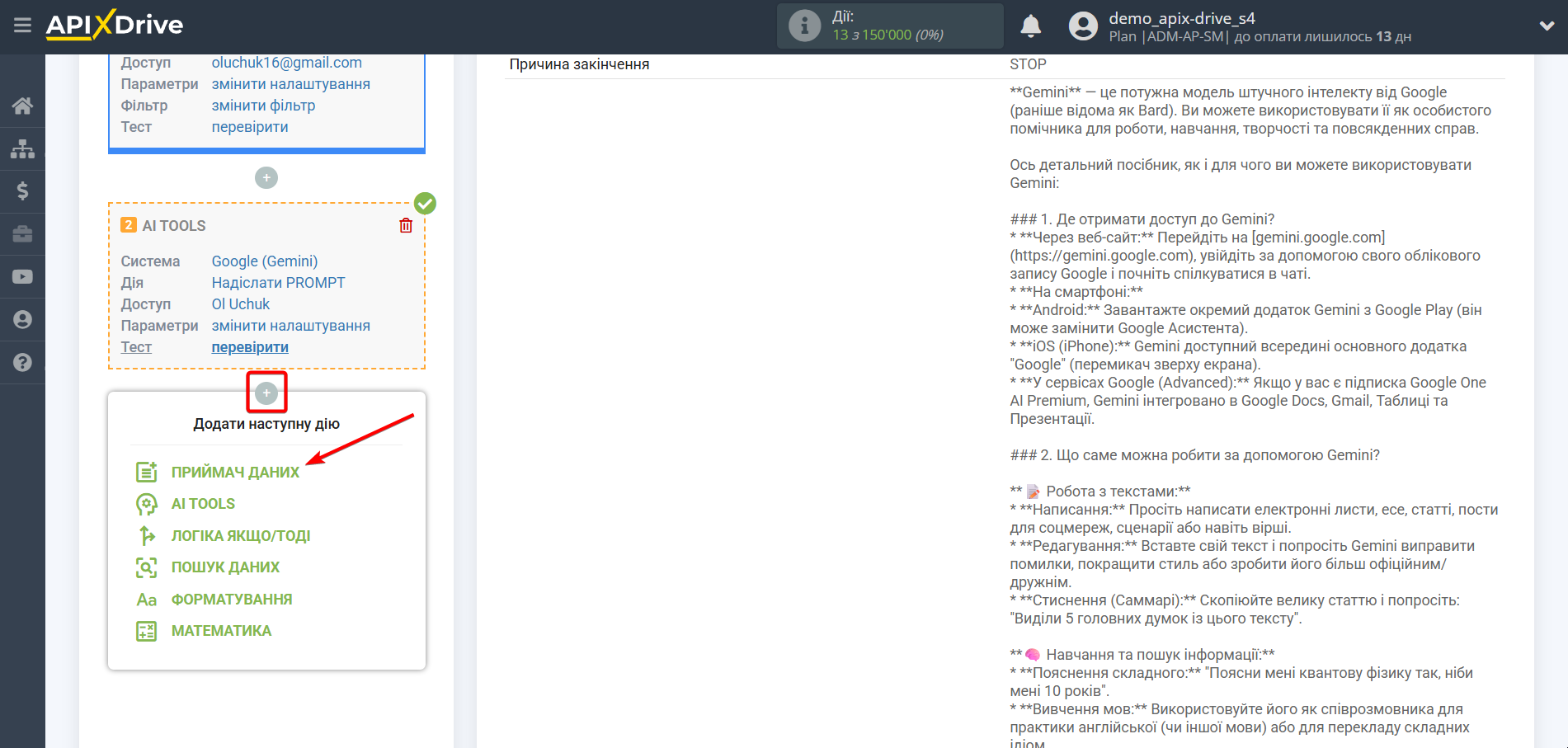This screenshot has height=748, width=1568.
Task: Click the STOP value
Action: [1028, 64]
